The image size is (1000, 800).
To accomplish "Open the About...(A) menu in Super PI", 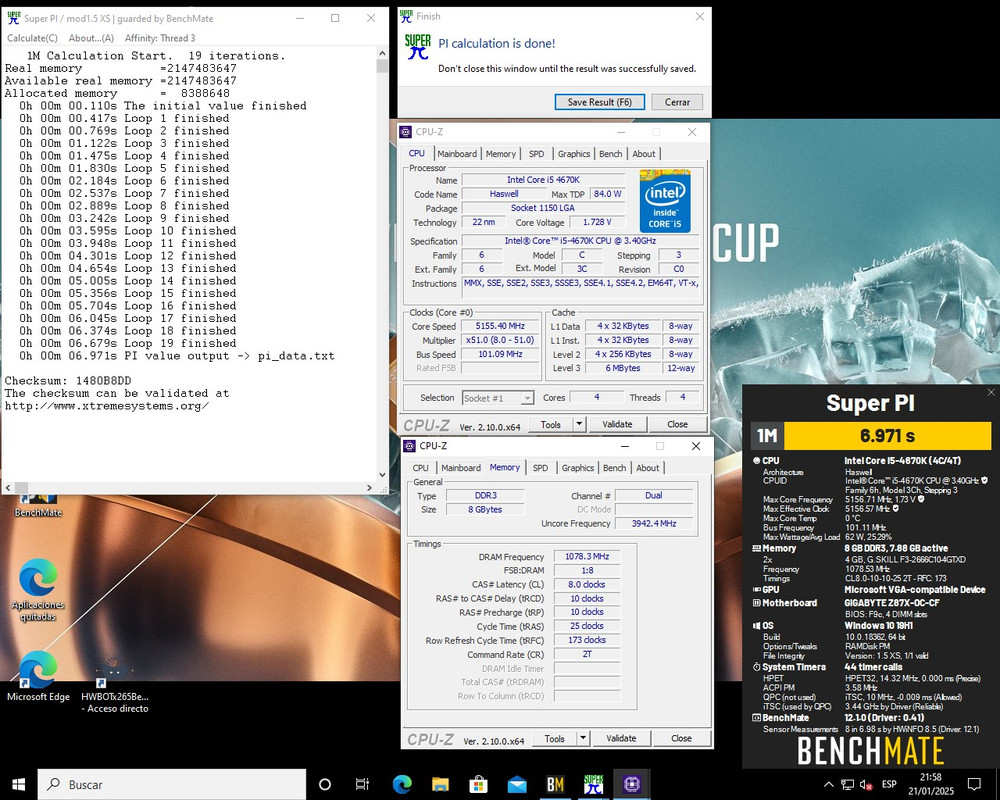I will click(91, 38).
